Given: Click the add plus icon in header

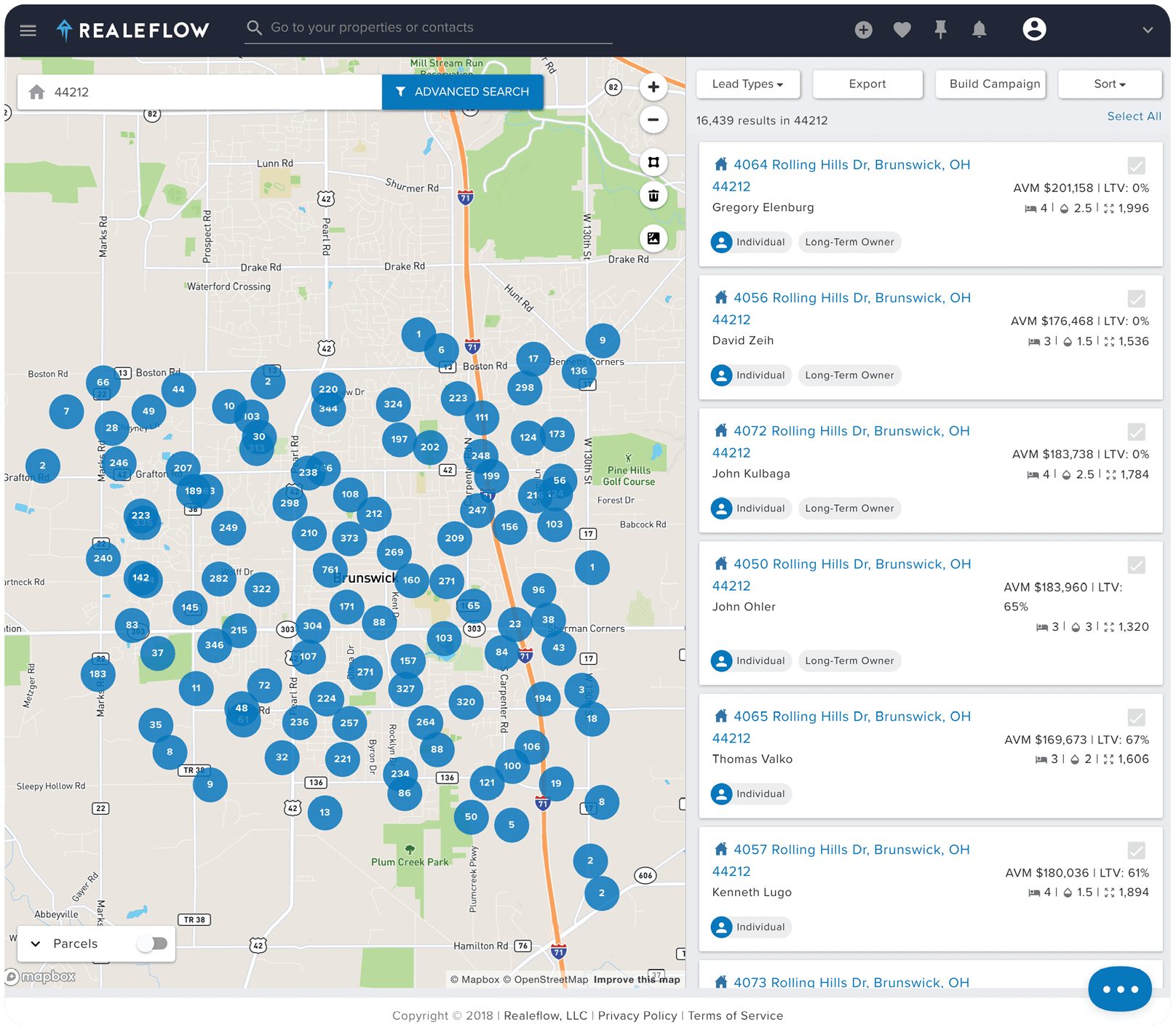Looking at the screenshot, I should pyautogui.click(x=864, y=30).
